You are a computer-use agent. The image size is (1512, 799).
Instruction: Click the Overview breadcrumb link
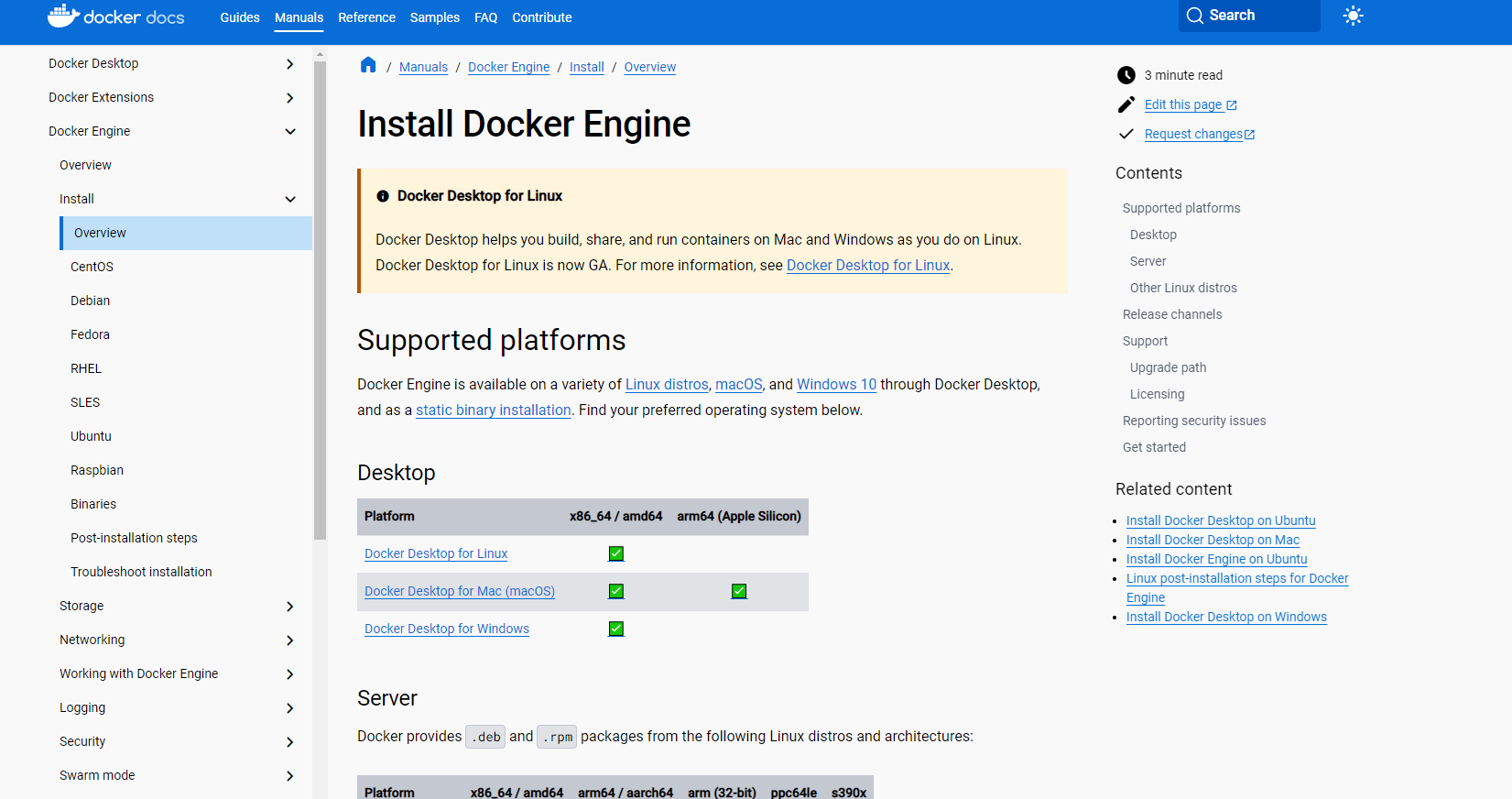650,67
